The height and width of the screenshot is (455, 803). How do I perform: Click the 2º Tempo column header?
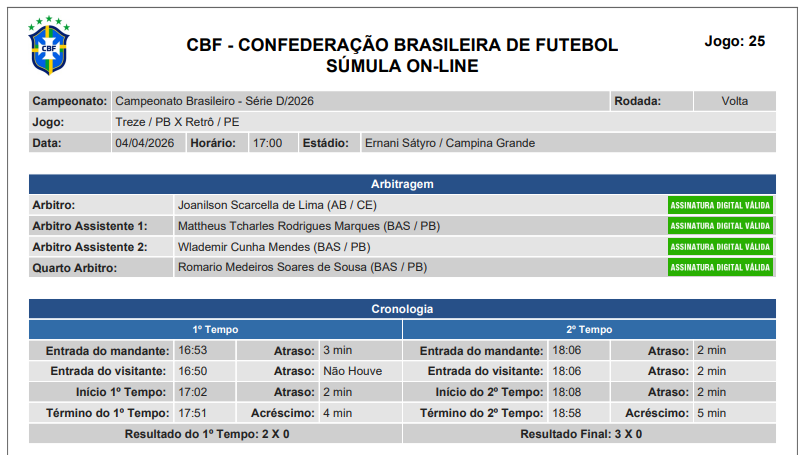click(589, 329)
